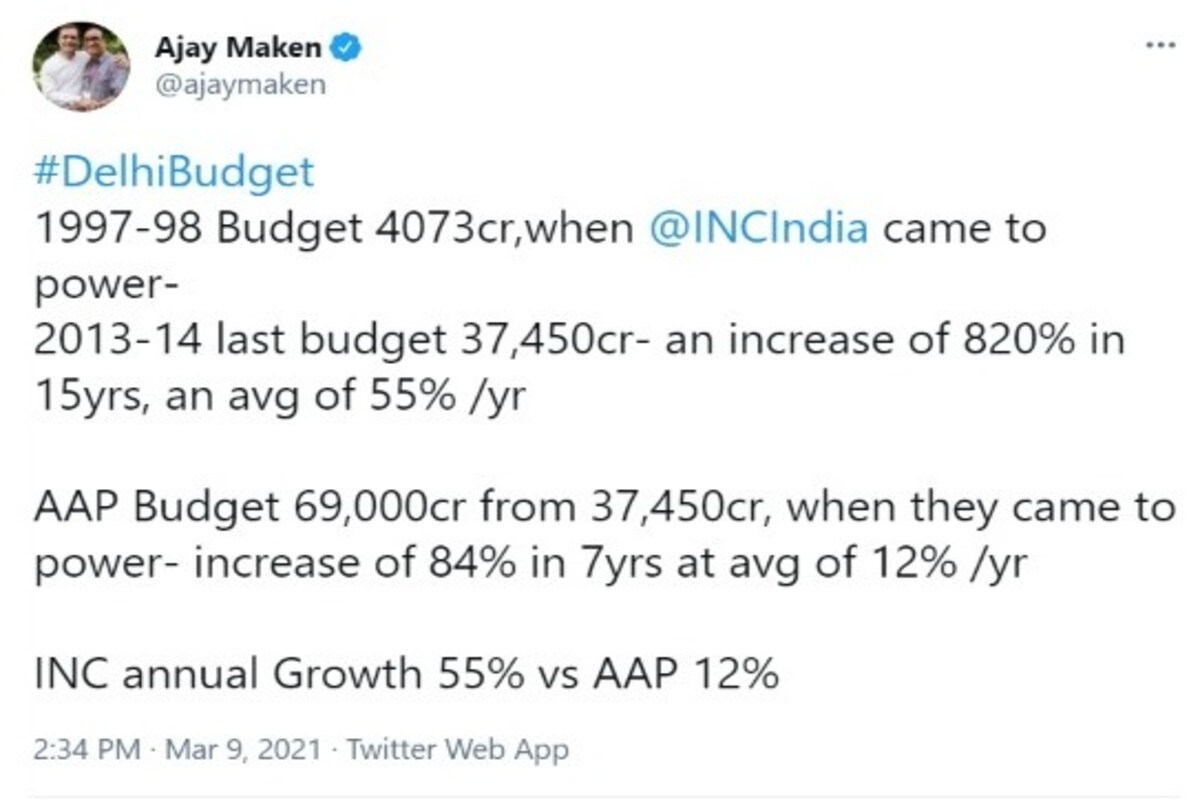The width and height of the screenshot is (1200, 800).
Task: Open the @INCIndia mention
Action: point(759,228)
